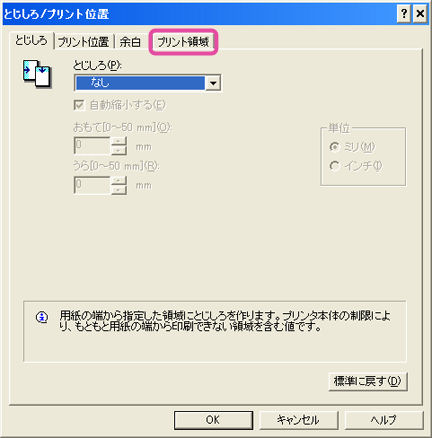Open the とじしろ dropdown arrow
This screenshot has width=432, height=438.
tap(213, 83)
